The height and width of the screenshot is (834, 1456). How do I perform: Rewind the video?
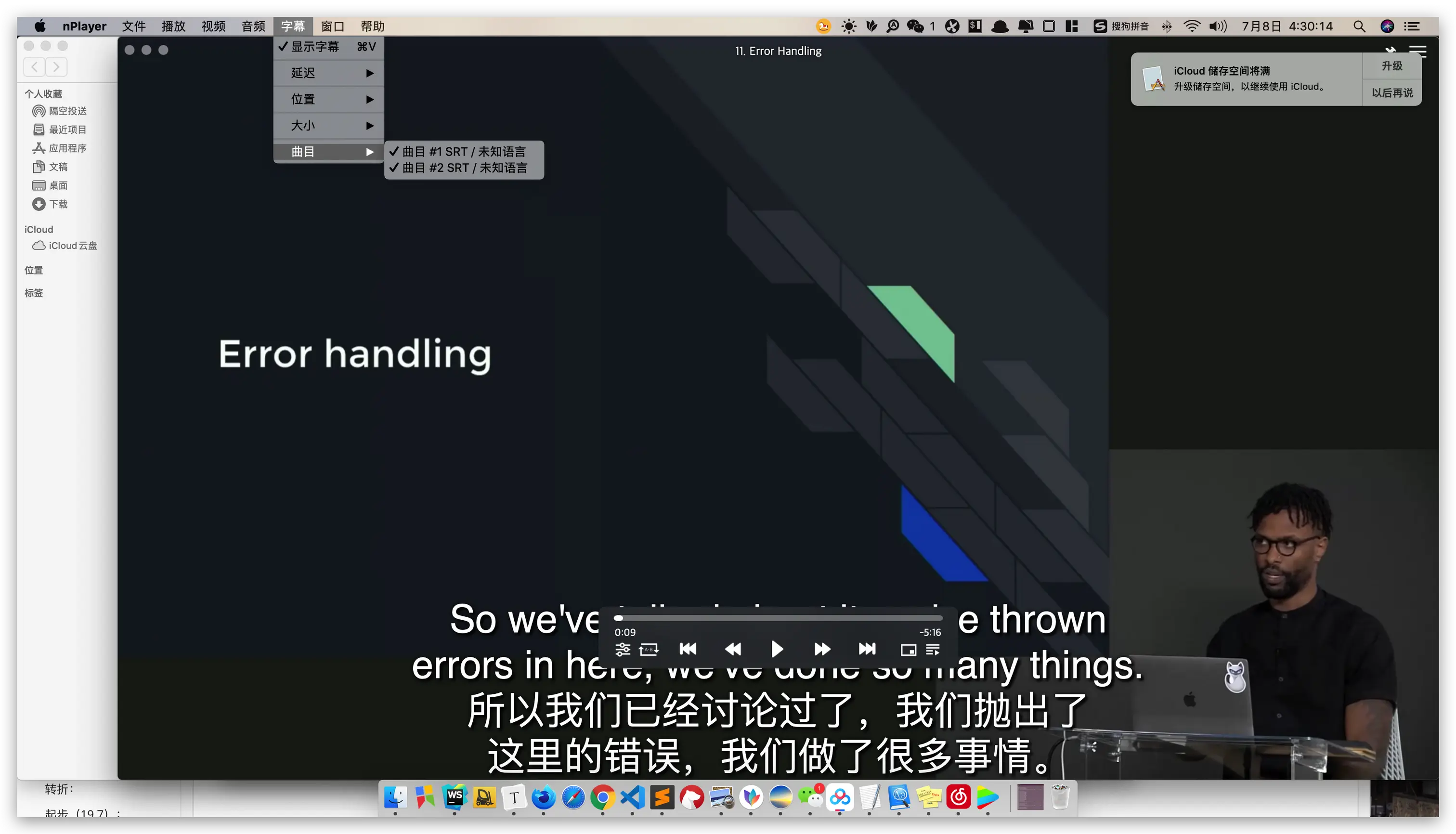(x=733, y=649)
